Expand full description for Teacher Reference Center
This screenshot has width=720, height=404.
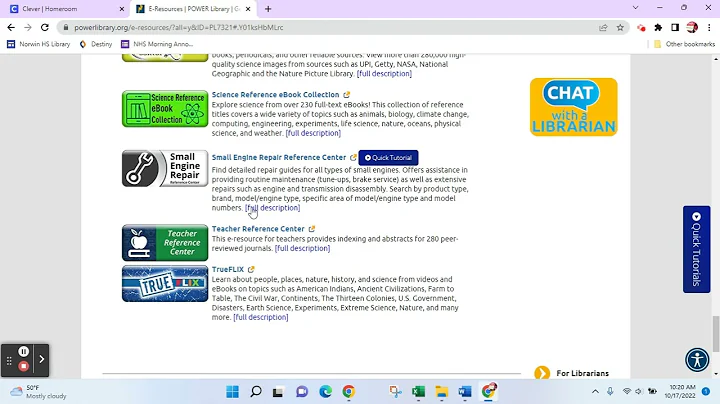tap(302, 248)
